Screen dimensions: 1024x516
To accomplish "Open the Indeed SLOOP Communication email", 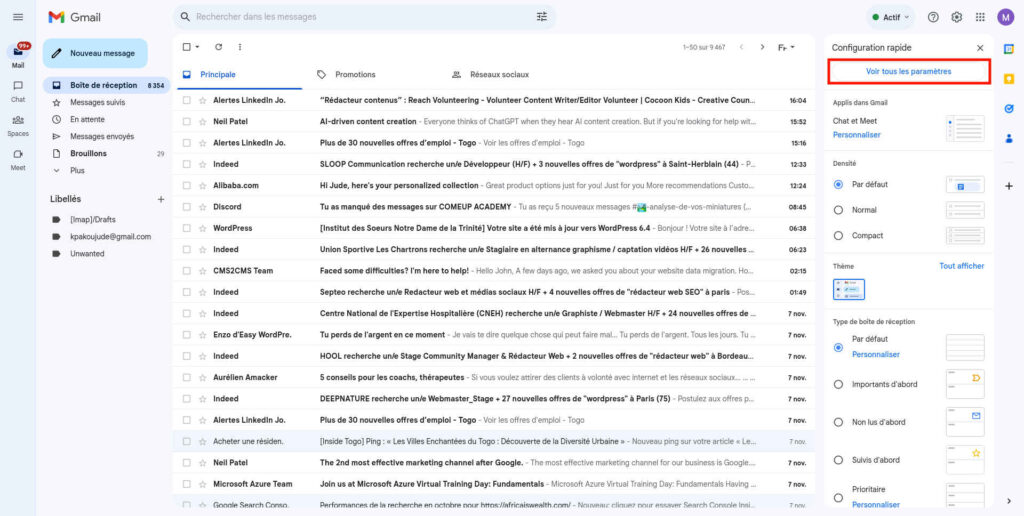I will point(494,165).
